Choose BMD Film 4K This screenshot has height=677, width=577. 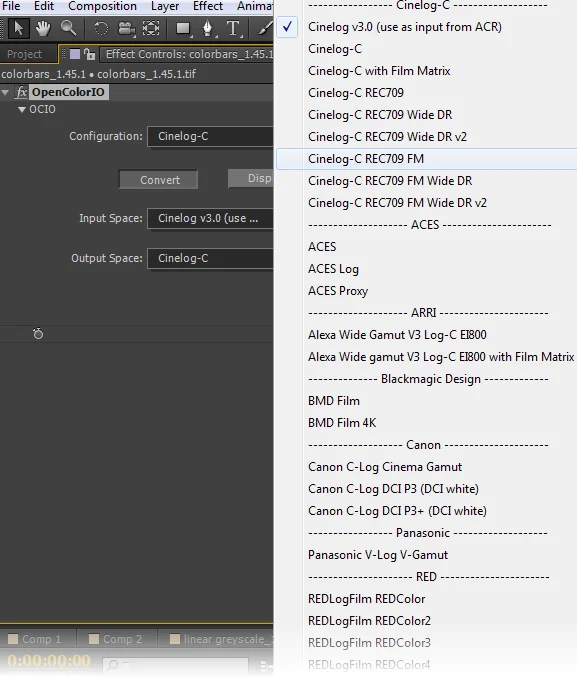point(342,423)
